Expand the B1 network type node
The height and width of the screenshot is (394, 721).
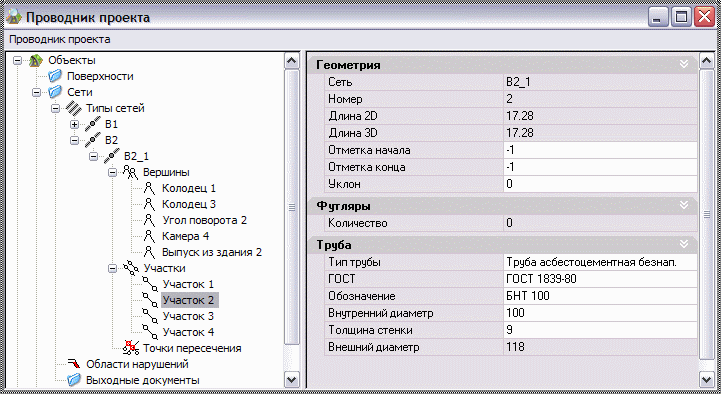74,125
